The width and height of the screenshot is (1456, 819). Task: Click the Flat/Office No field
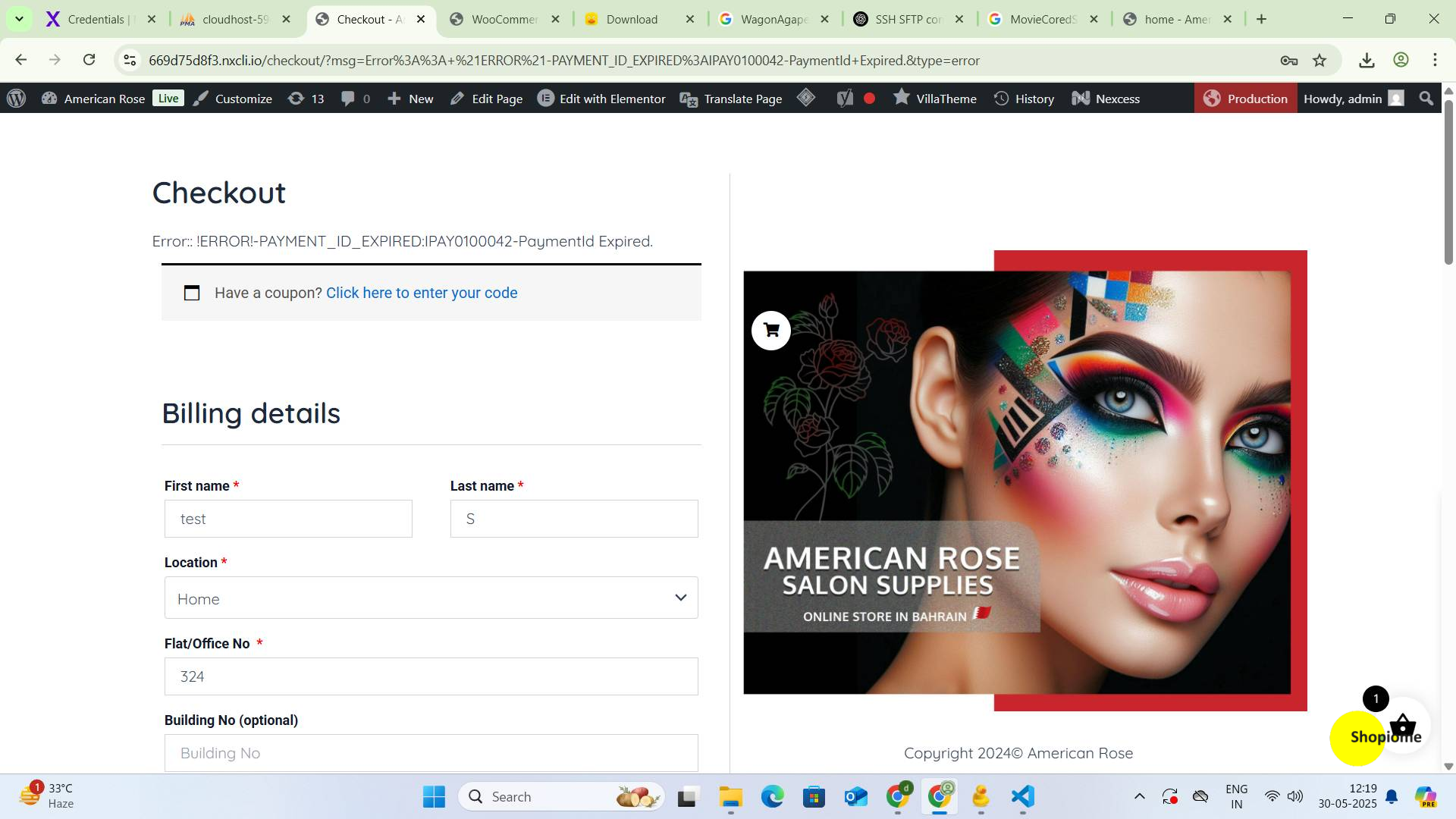point(431,676)
